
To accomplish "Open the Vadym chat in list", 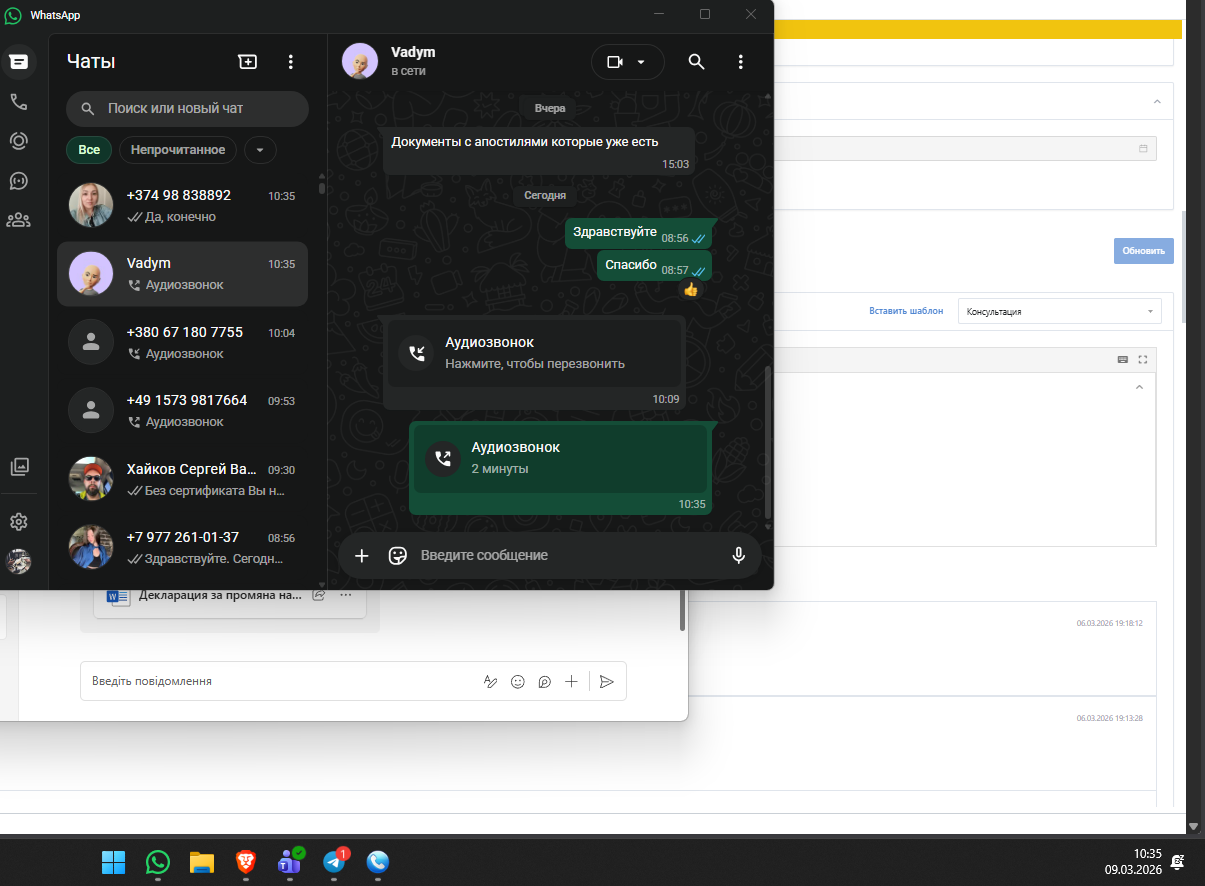I will (x=182, y=274).
